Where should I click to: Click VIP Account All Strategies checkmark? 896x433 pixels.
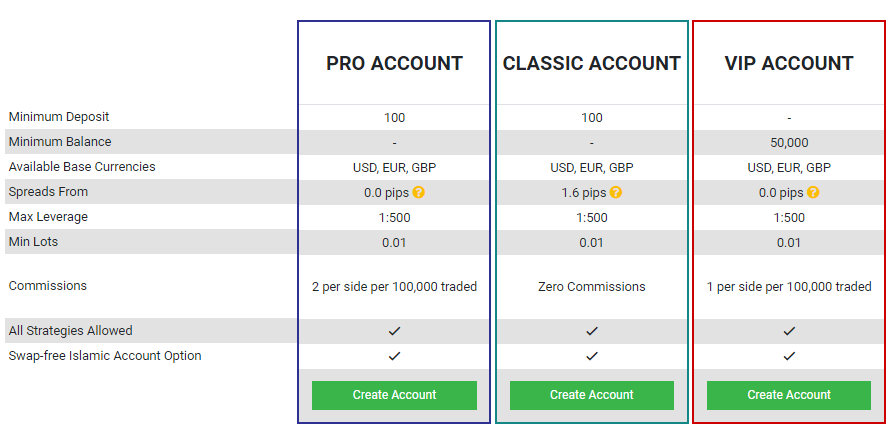789,331
